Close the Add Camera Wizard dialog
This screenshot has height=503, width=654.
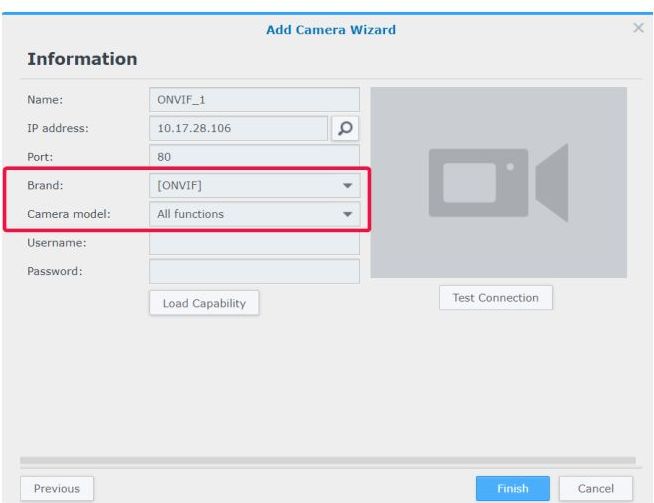point(638,30)
